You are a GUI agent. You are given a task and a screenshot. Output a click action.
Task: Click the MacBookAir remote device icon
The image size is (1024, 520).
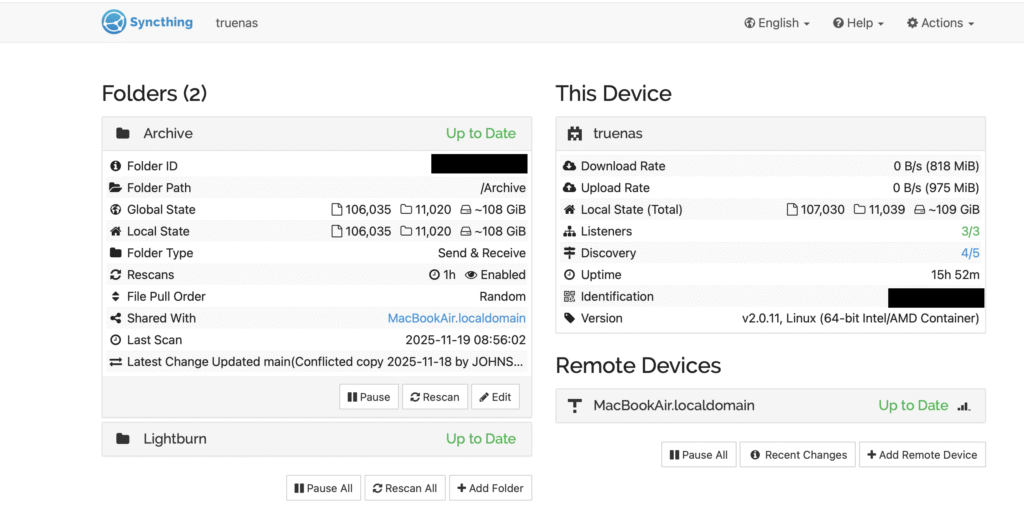pyautogui.click(x=575, y=406)
